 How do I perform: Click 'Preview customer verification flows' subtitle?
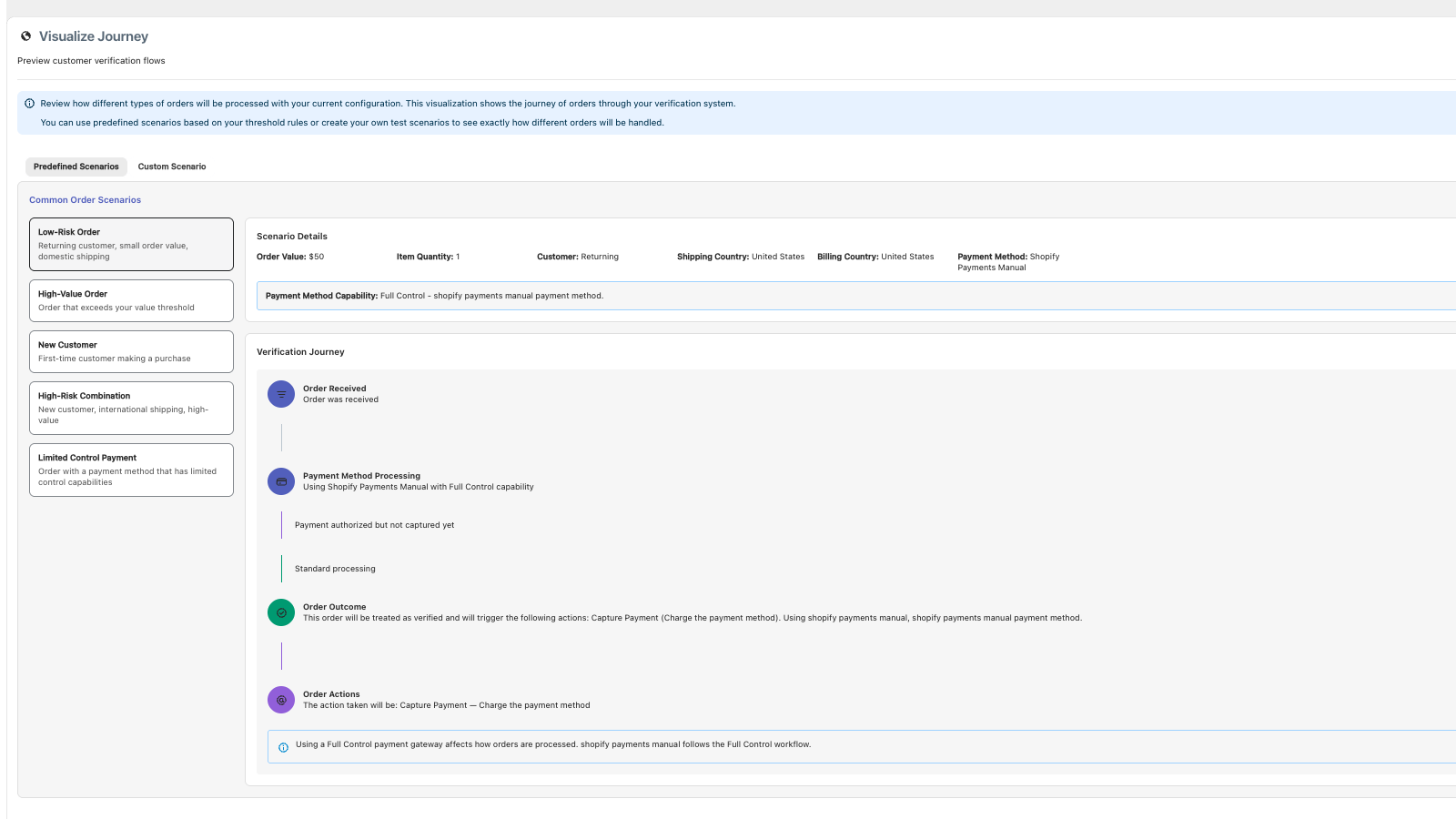tap(91, 61)
